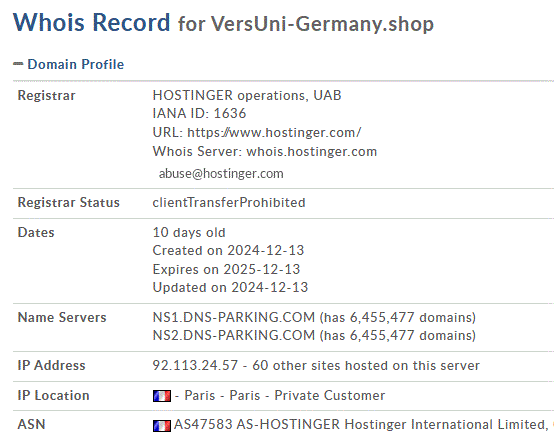Click the IANA ID: 1636 text

(x=199, y=113)
